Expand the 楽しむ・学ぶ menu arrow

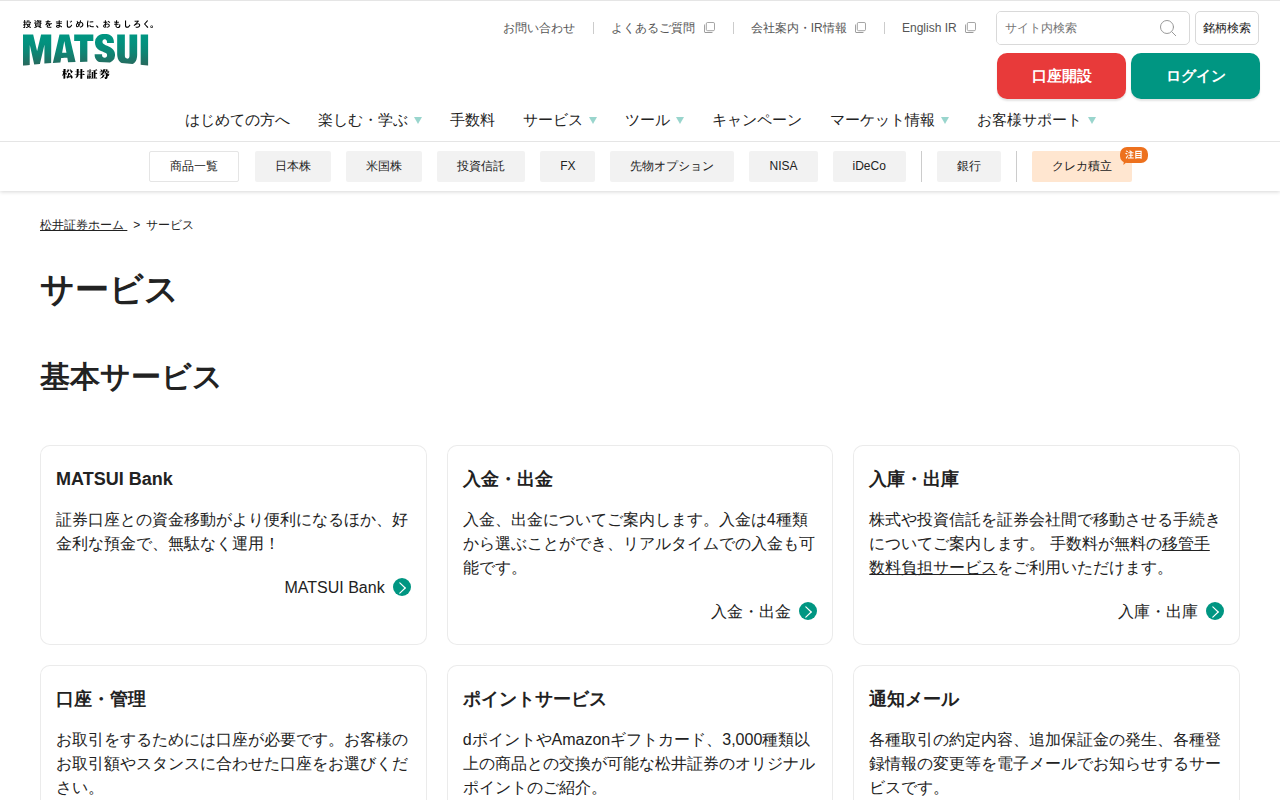click(418, 120)
